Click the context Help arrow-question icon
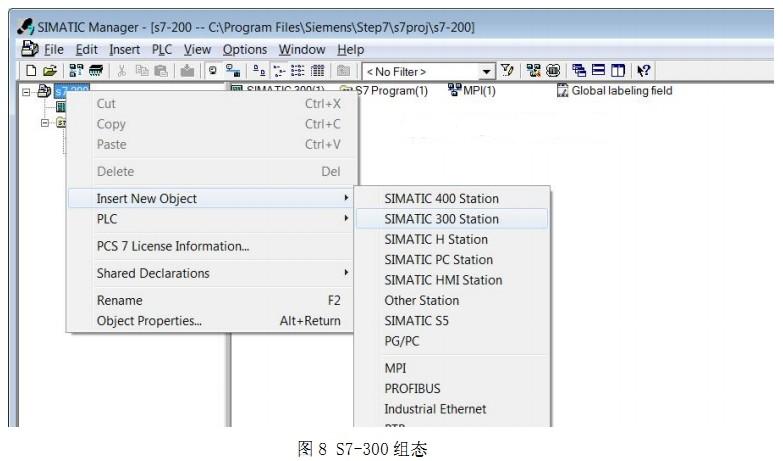 coord(644,70)
